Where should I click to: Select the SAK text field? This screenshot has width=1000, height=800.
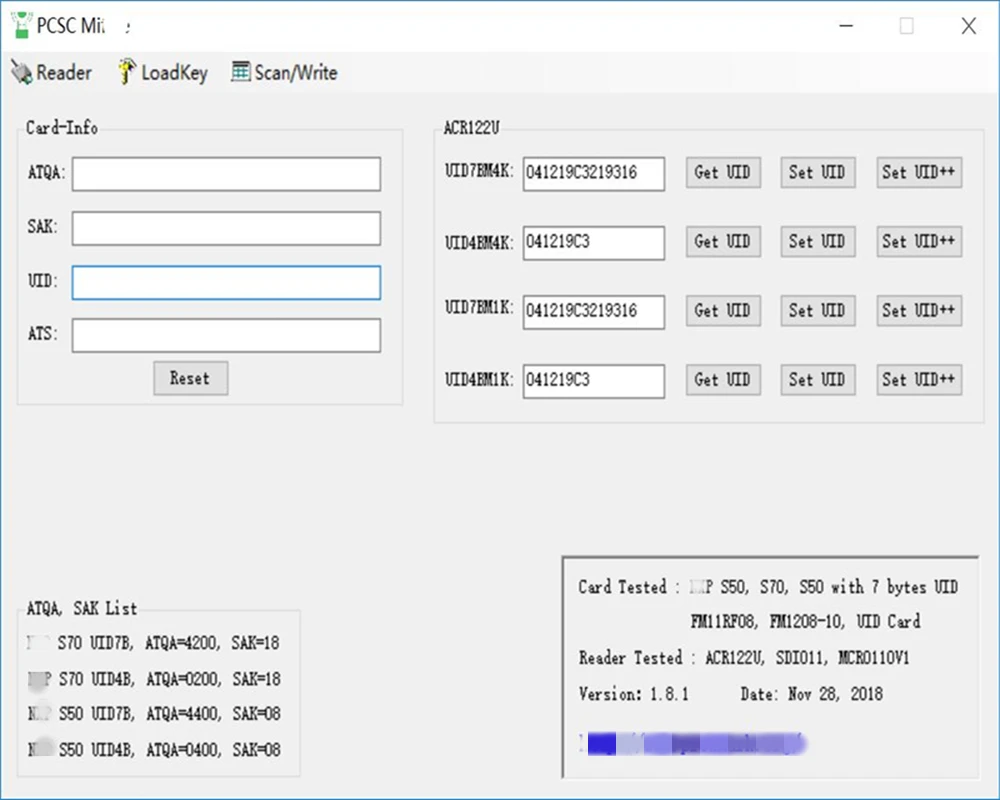point(225,228)
